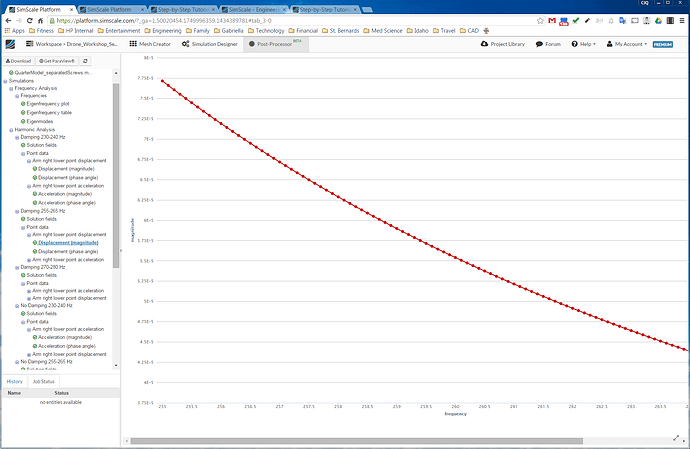Collapse the Damping 255-265 Hz node

17,211
